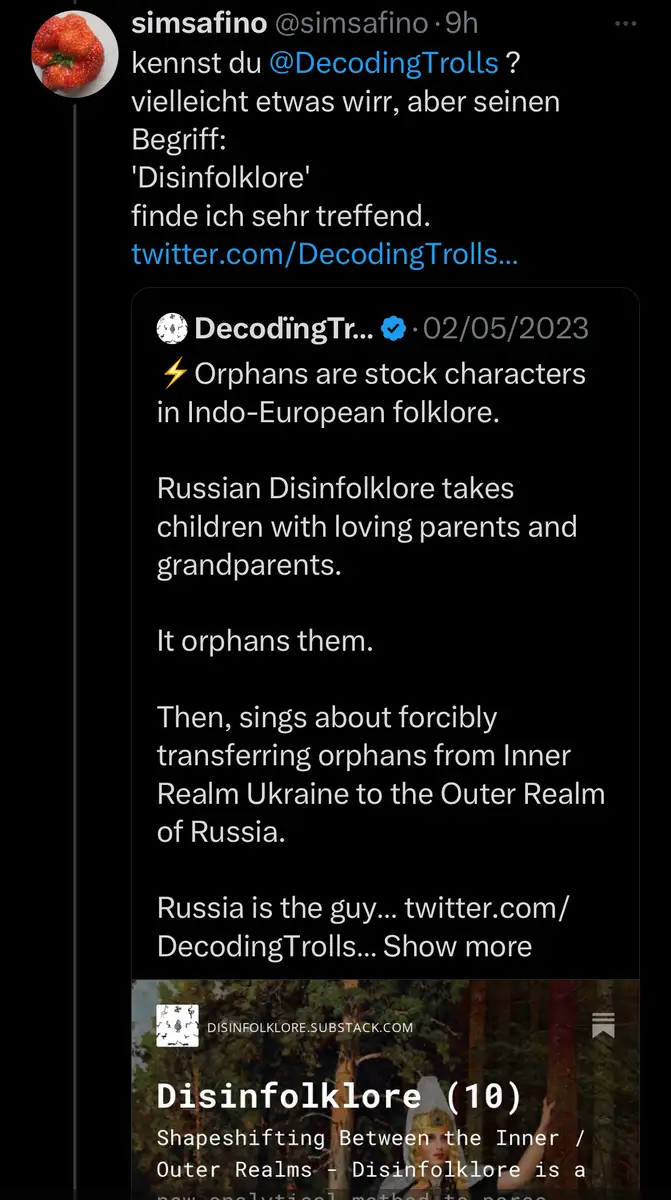Open the @DecodingTrolls mention link
The image size is (671, 1200).
click(383, 62)
